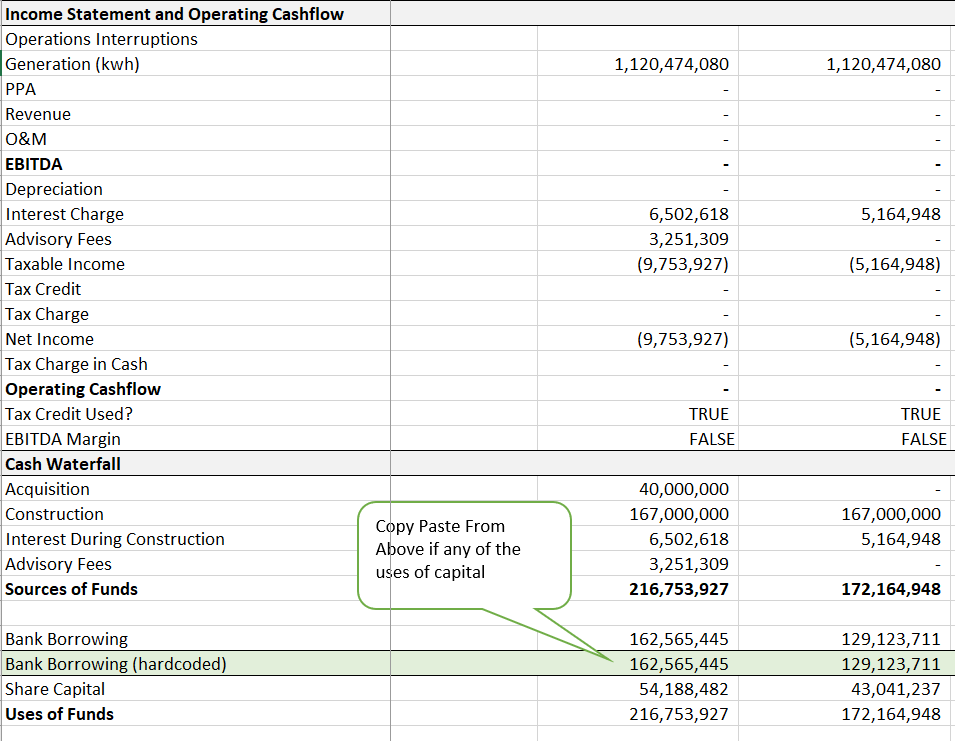Viewport: 955px width, 741px height.
Task: Select first 'TRUE' in Tax Credit Used row
Action: click(x=708, y=414)
